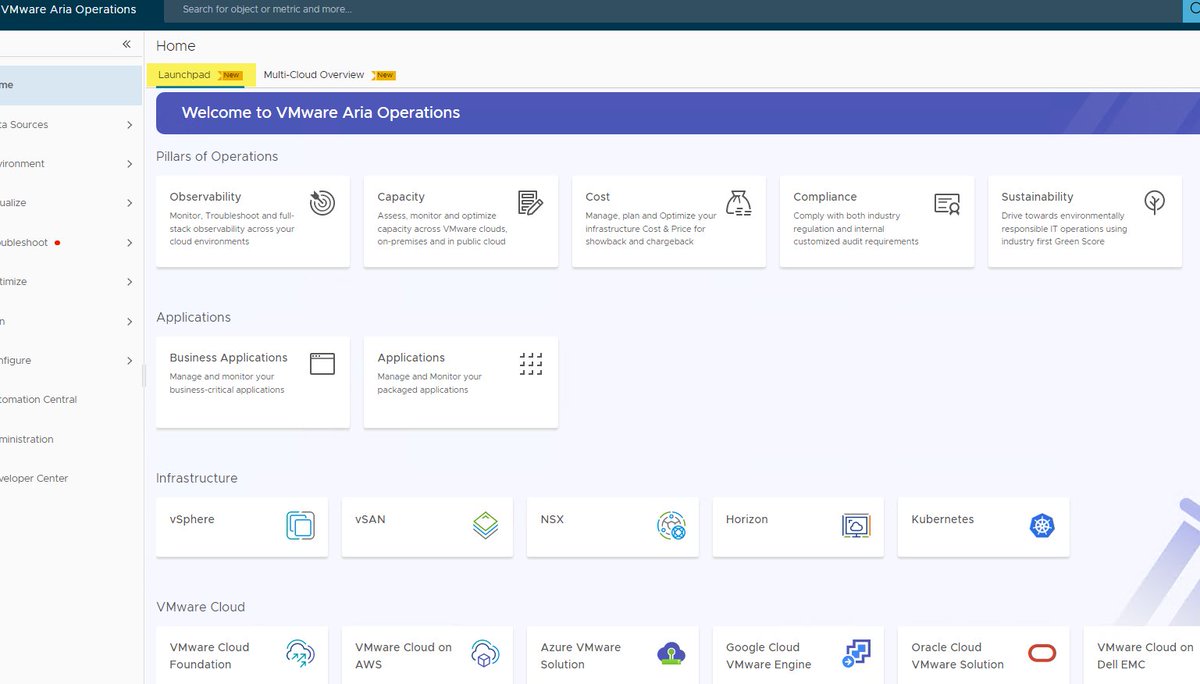
Task: Click the Compliance certificate icon
Action: (x=947, y=204)
